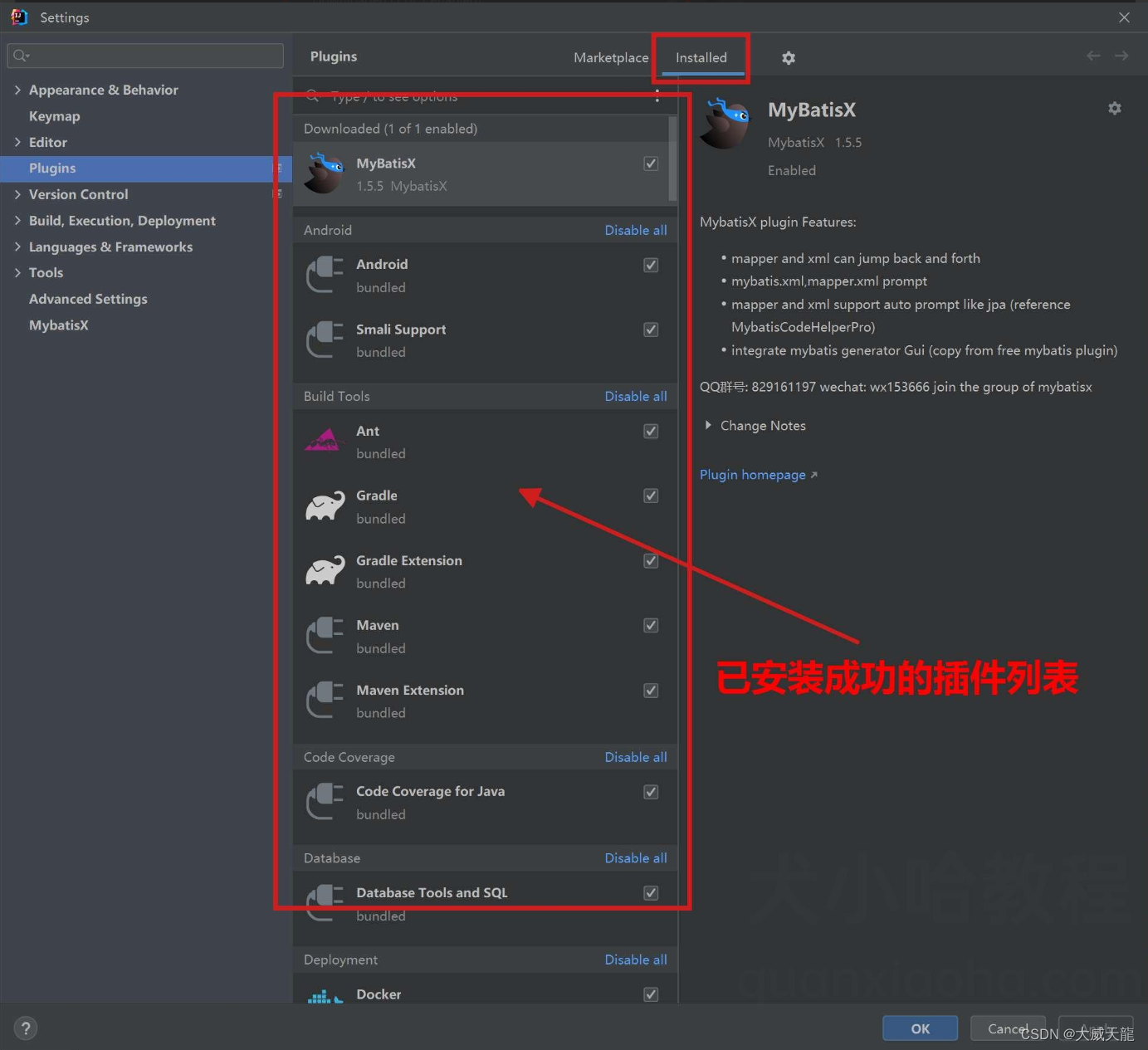Select Keymap in settings tree

coord(55,116)
